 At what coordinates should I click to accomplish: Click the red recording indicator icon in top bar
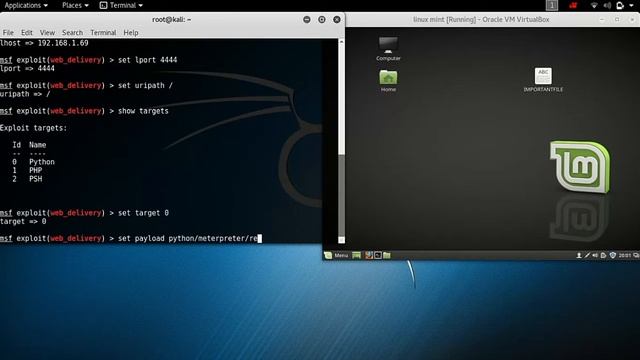[573, 5]
